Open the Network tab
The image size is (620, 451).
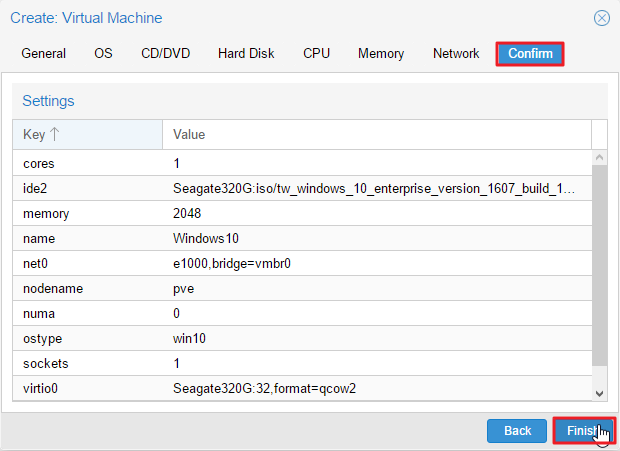point(456,53)
